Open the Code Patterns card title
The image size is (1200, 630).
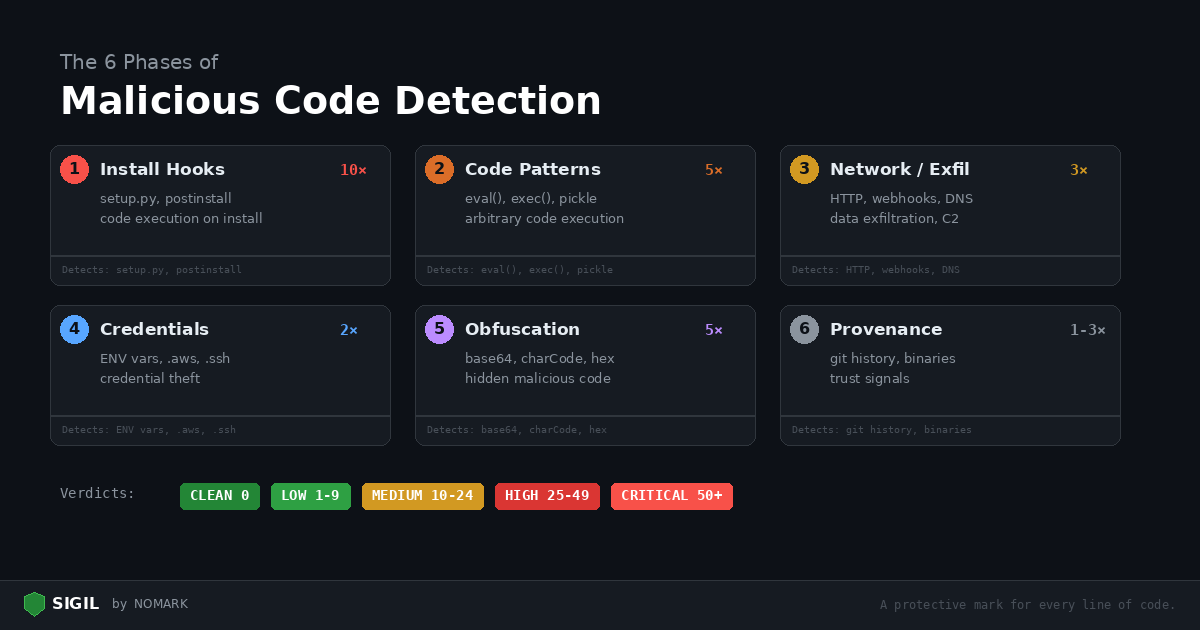(532, 170)
